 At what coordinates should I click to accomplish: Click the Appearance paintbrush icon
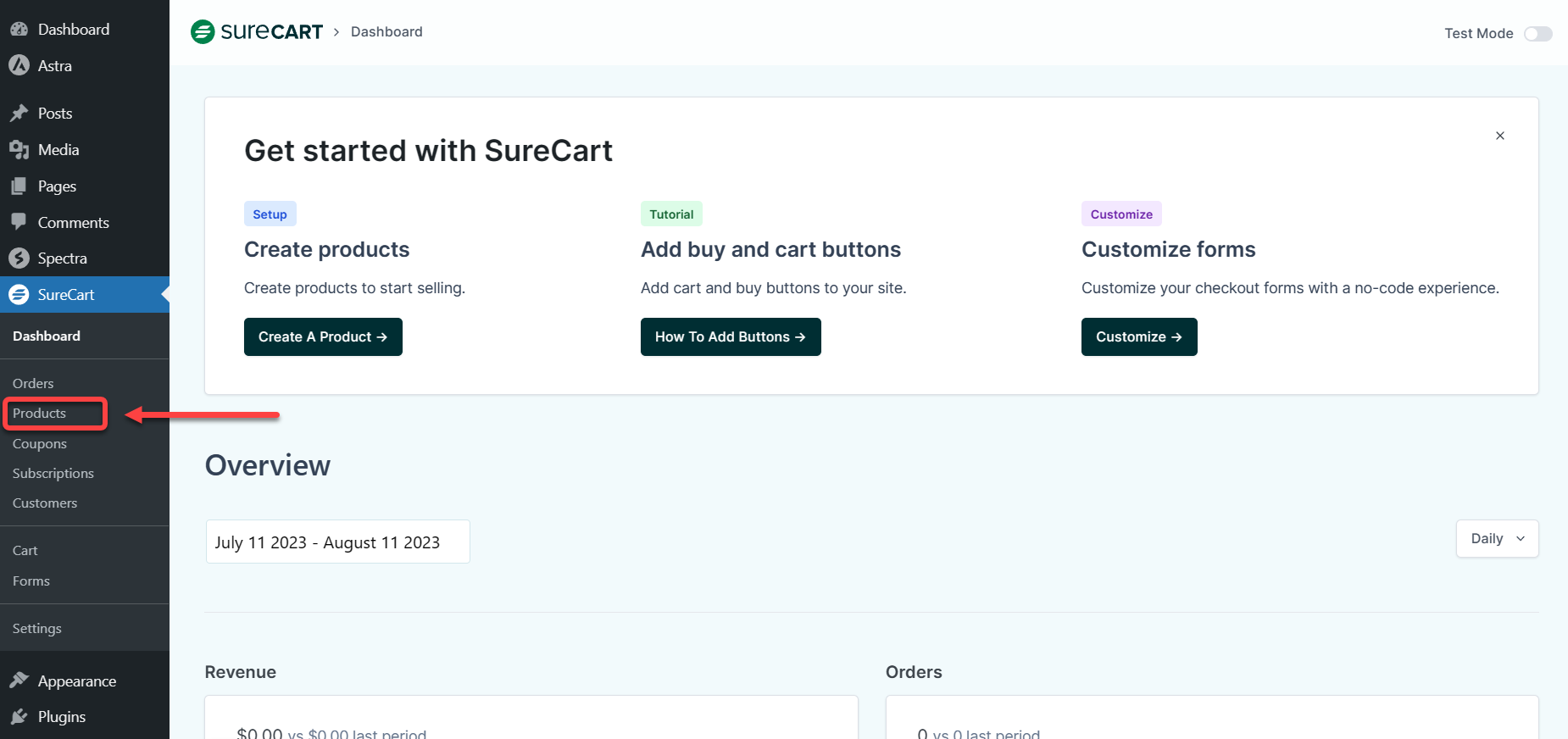coord(19,681)
